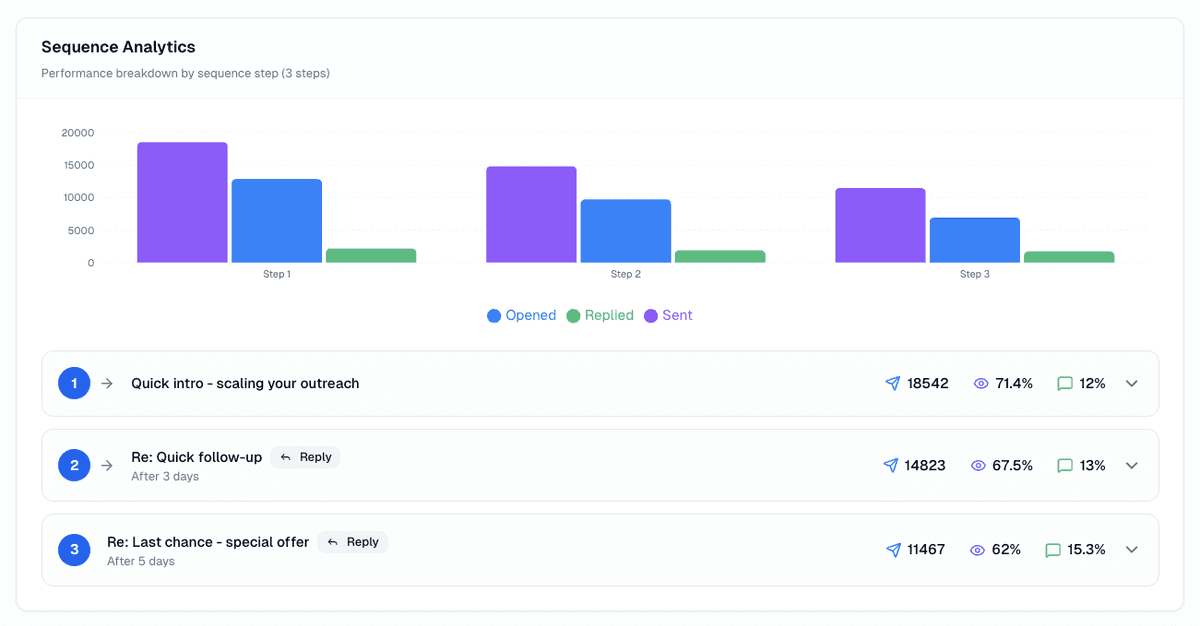Click the arrow icon before Quick intro subject

[106, 383]
